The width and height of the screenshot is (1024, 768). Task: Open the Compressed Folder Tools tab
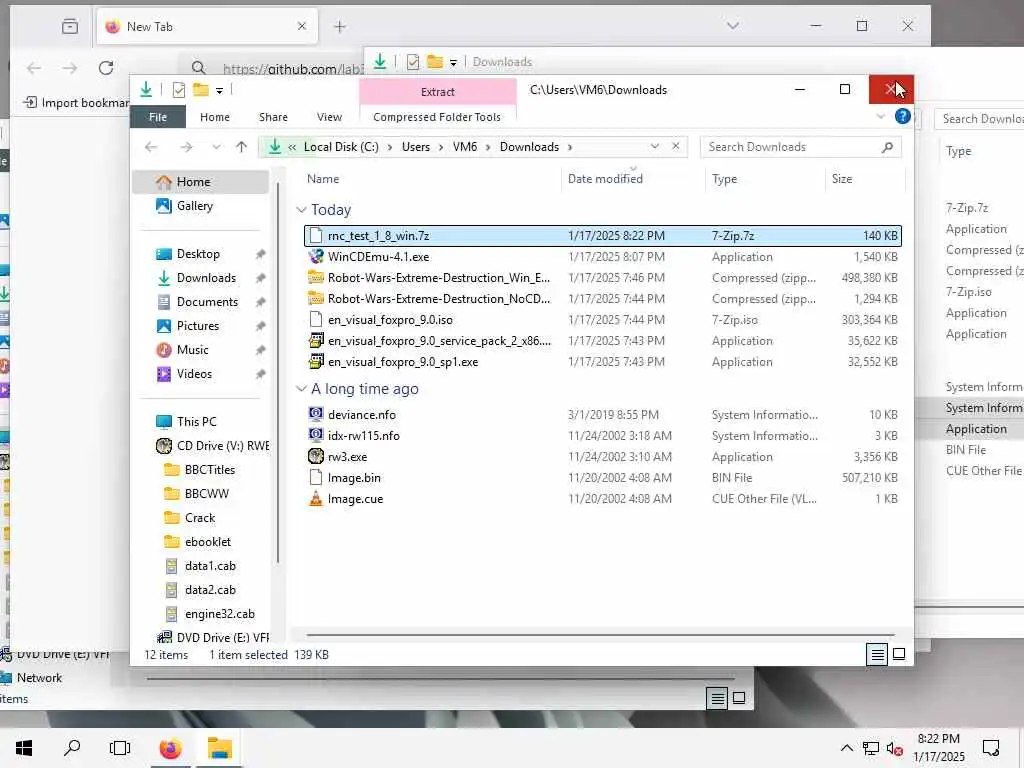(437, 117)
